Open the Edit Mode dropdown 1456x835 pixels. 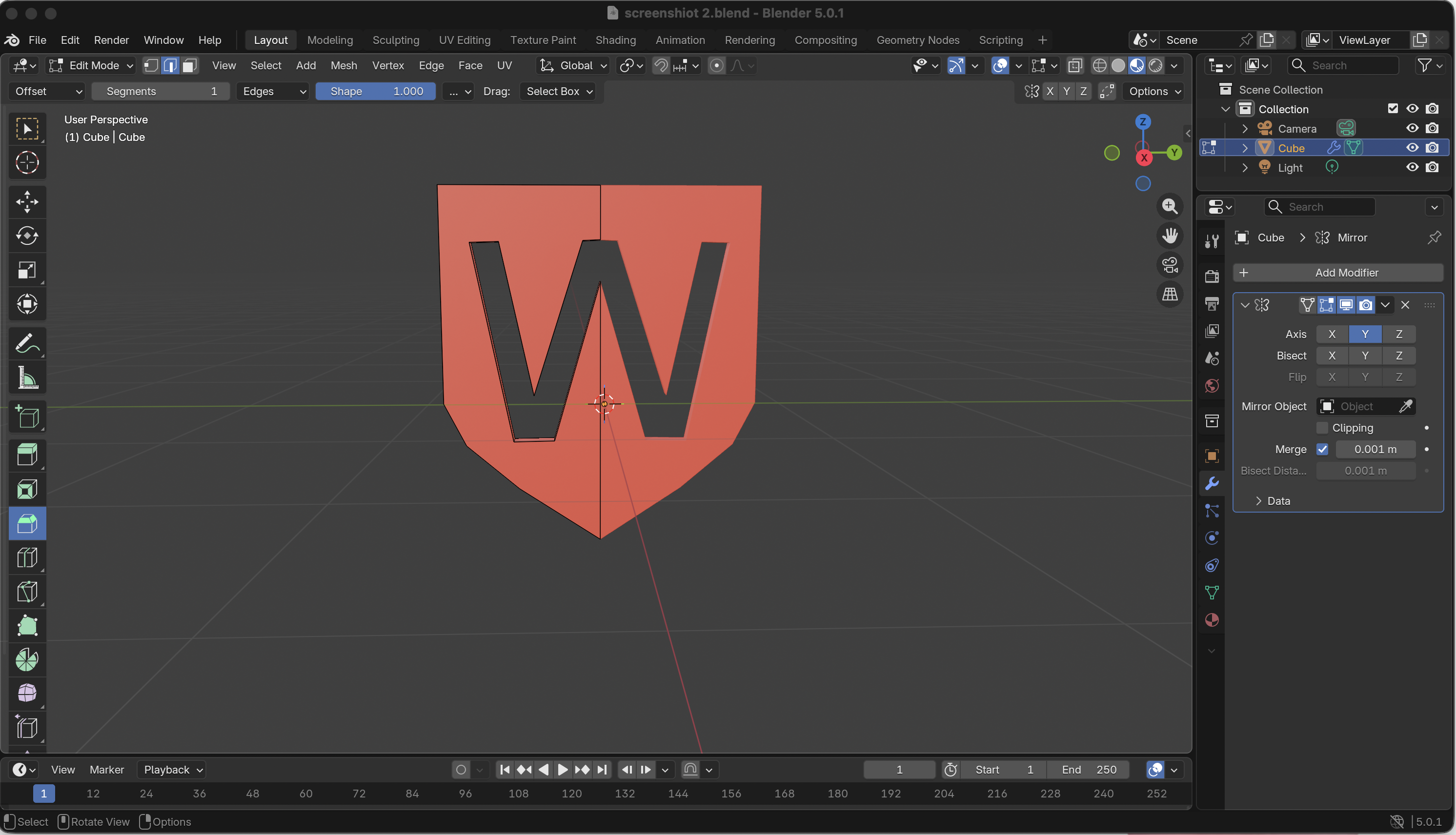(x=91, y=65)
